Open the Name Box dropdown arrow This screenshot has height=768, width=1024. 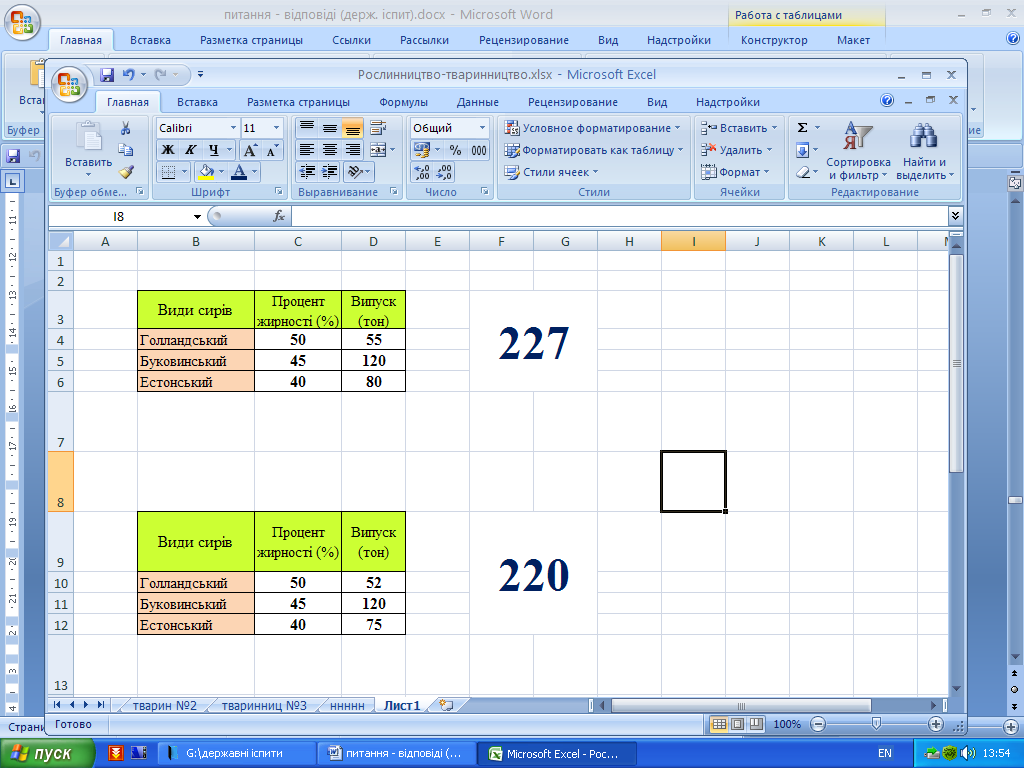[197, 216]
